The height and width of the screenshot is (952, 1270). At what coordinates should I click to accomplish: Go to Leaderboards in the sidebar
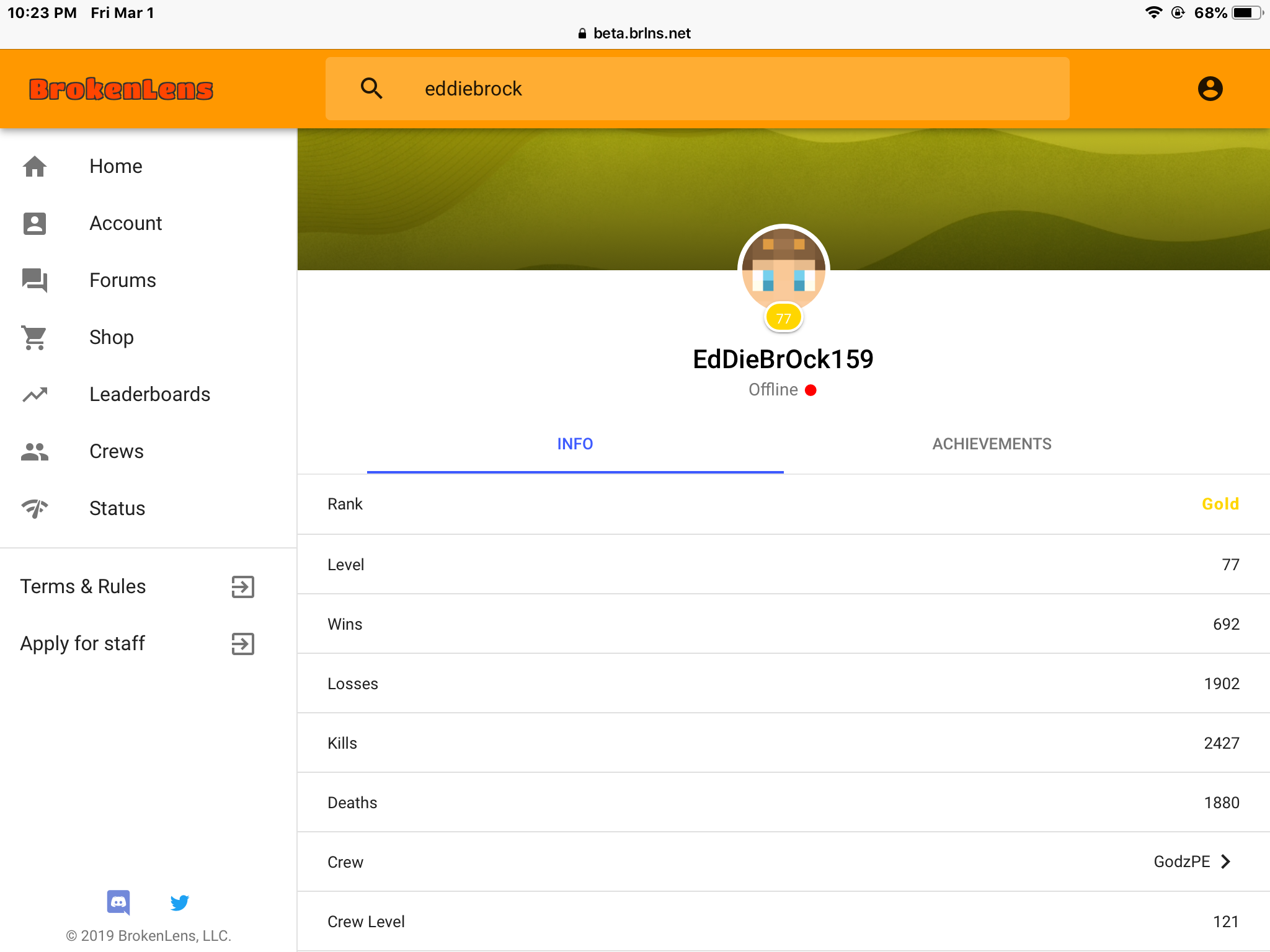click(149, 394)
